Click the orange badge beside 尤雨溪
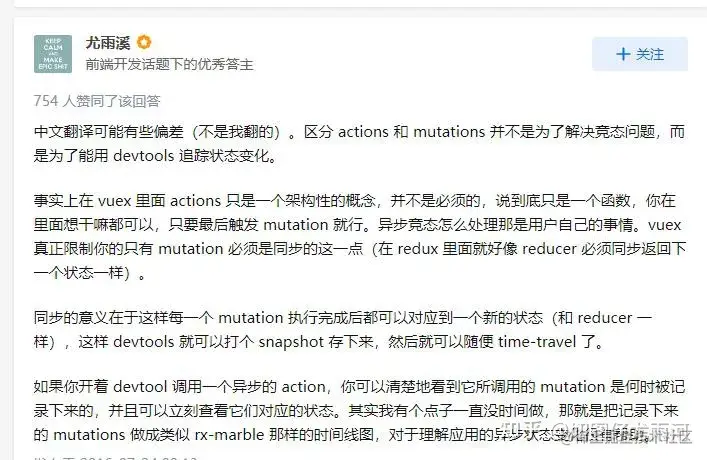707x460 pixels. [144, 42]
